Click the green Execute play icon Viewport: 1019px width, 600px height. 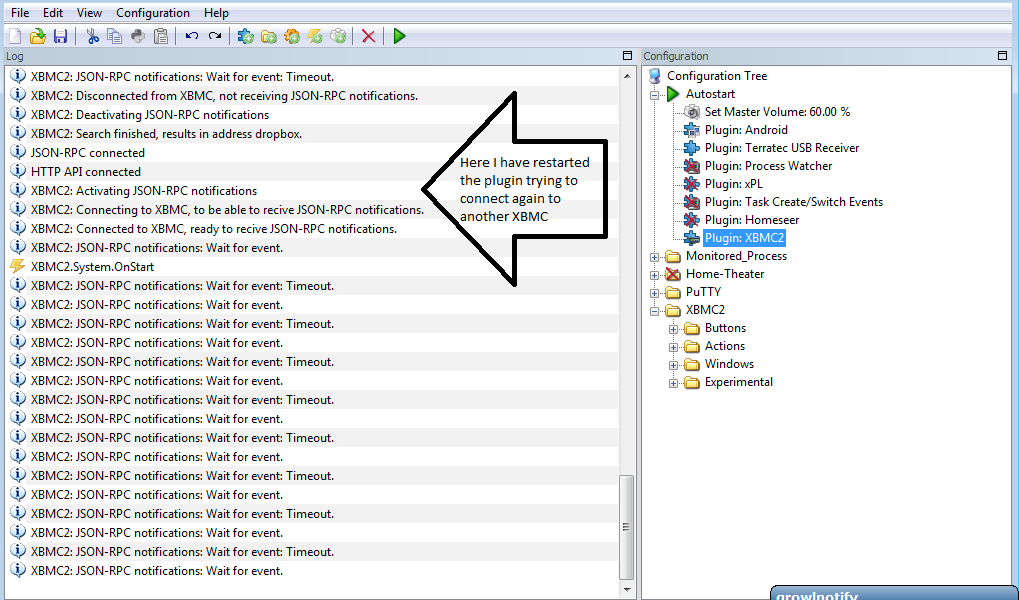[x=400, y=36]
